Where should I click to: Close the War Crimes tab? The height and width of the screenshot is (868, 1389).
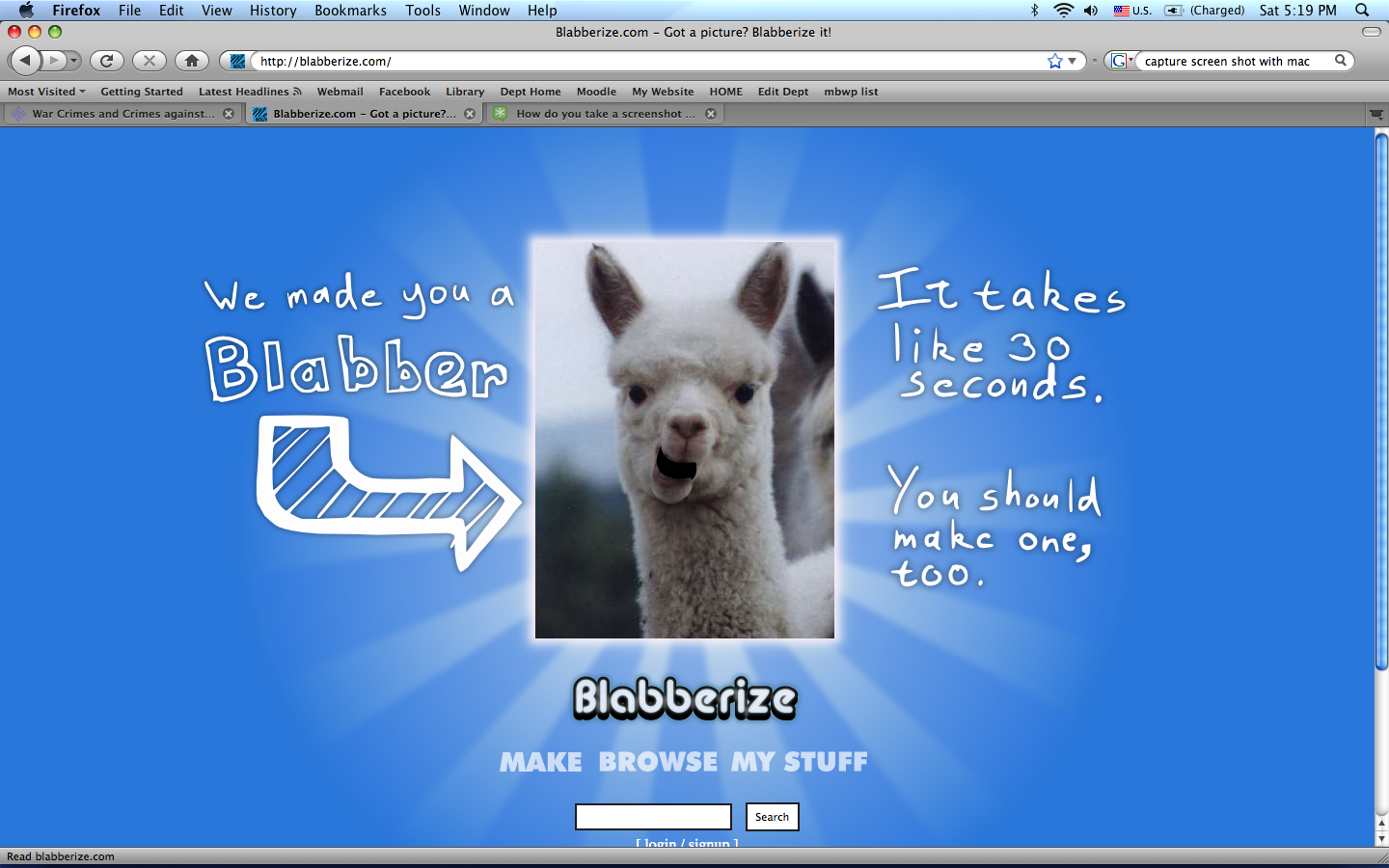tap(229, 114)
